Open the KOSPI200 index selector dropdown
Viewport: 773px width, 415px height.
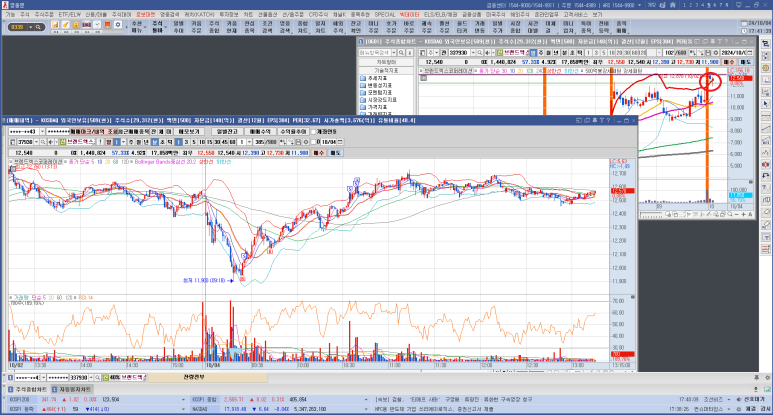pyautogui.click(x=183, y=400)
